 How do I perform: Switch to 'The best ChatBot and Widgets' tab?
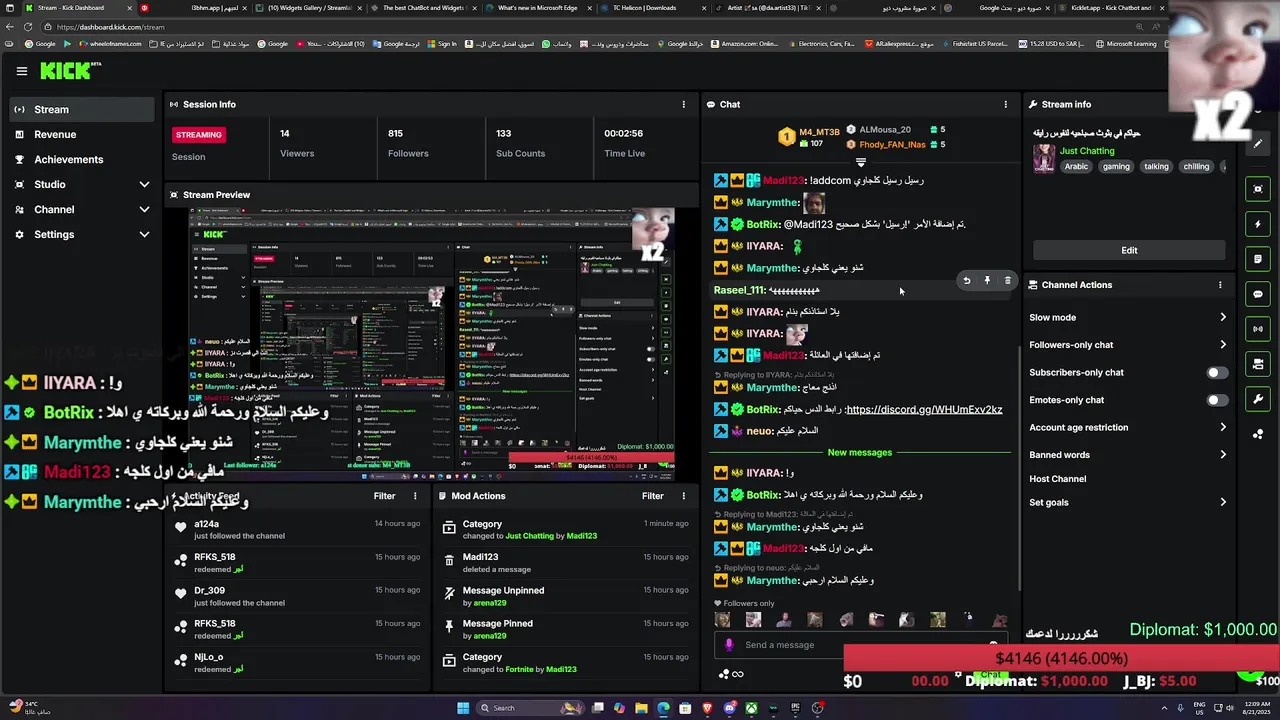tap(424, 8)
